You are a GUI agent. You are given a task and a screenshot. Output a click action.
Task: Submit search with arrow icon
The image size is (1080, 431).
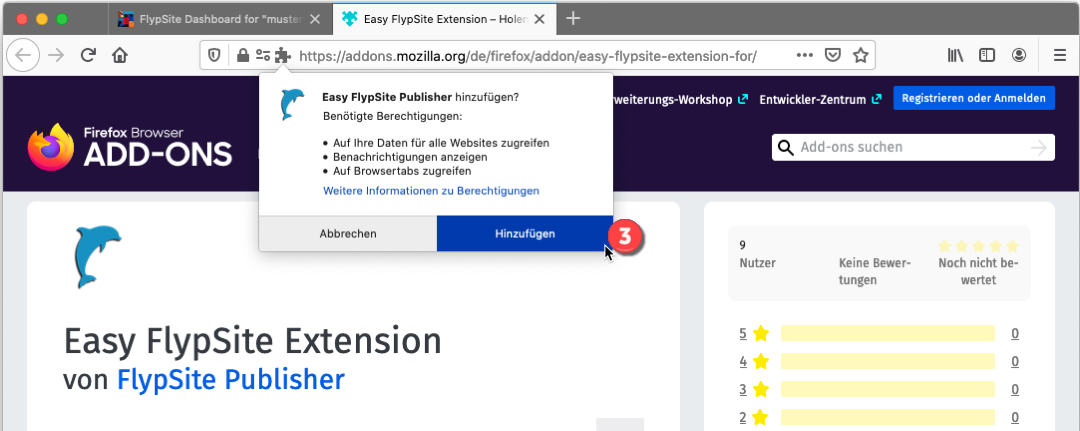(1038, 147)
